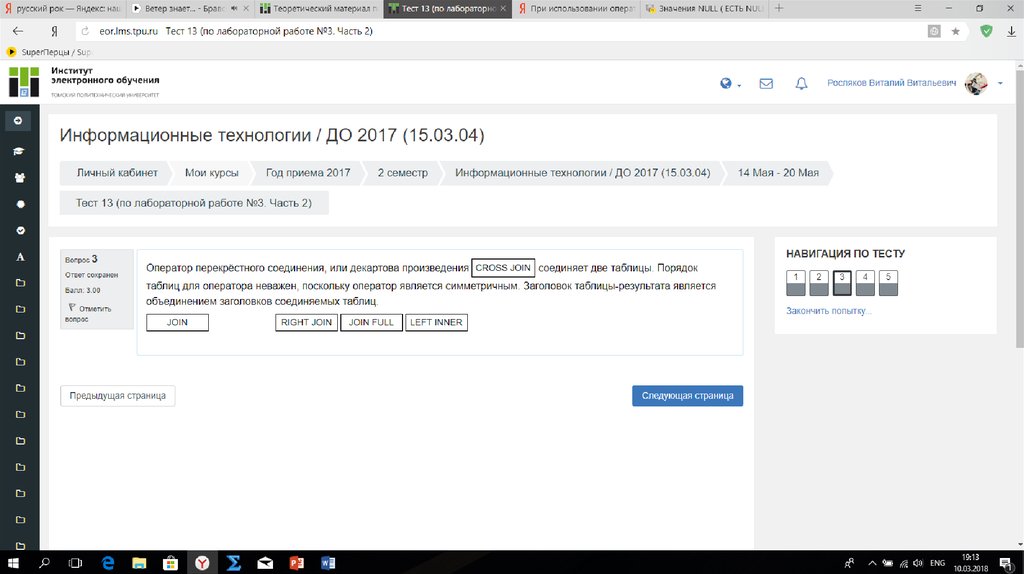Open the graduation cap icon in the left sidebar
Image resolution: width=1024 pixels, height=574 pixels.
tap(19, 151)
